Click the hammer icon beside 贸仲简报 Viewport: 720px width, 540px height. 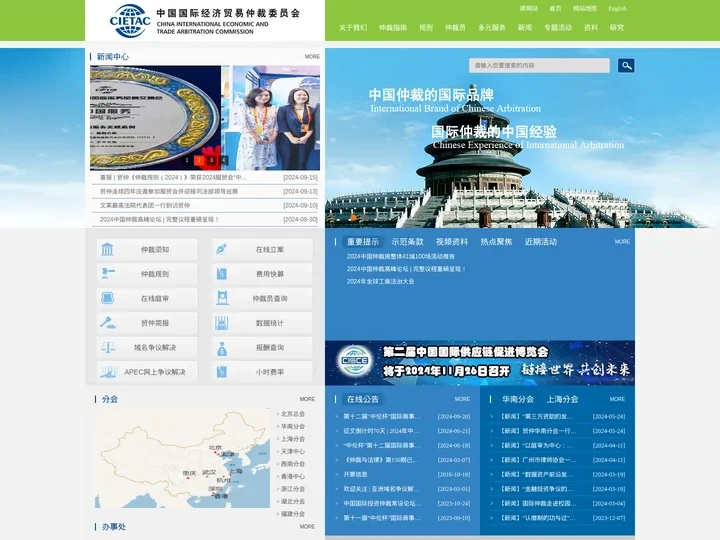pyautogui.click(x=107, y=323)
